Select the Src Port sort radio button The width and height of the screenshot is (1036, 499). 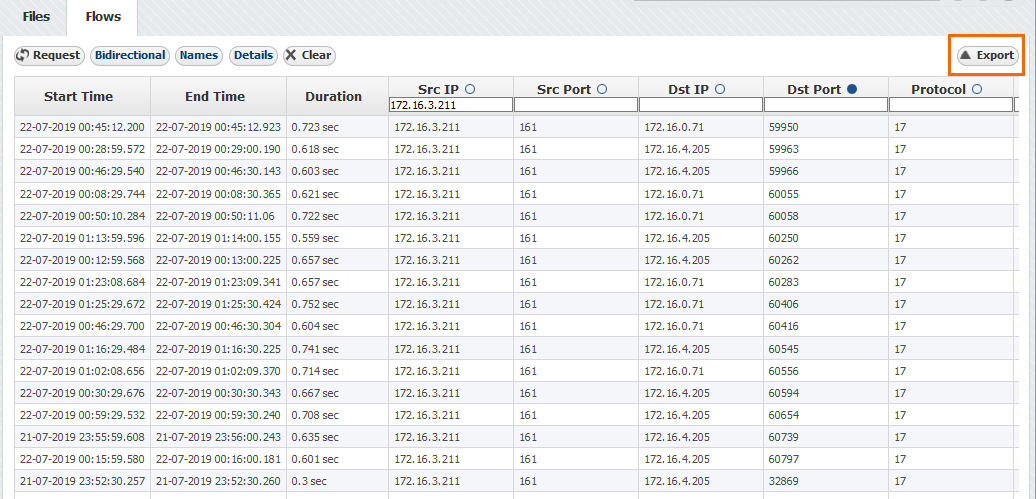coord(602,90)
